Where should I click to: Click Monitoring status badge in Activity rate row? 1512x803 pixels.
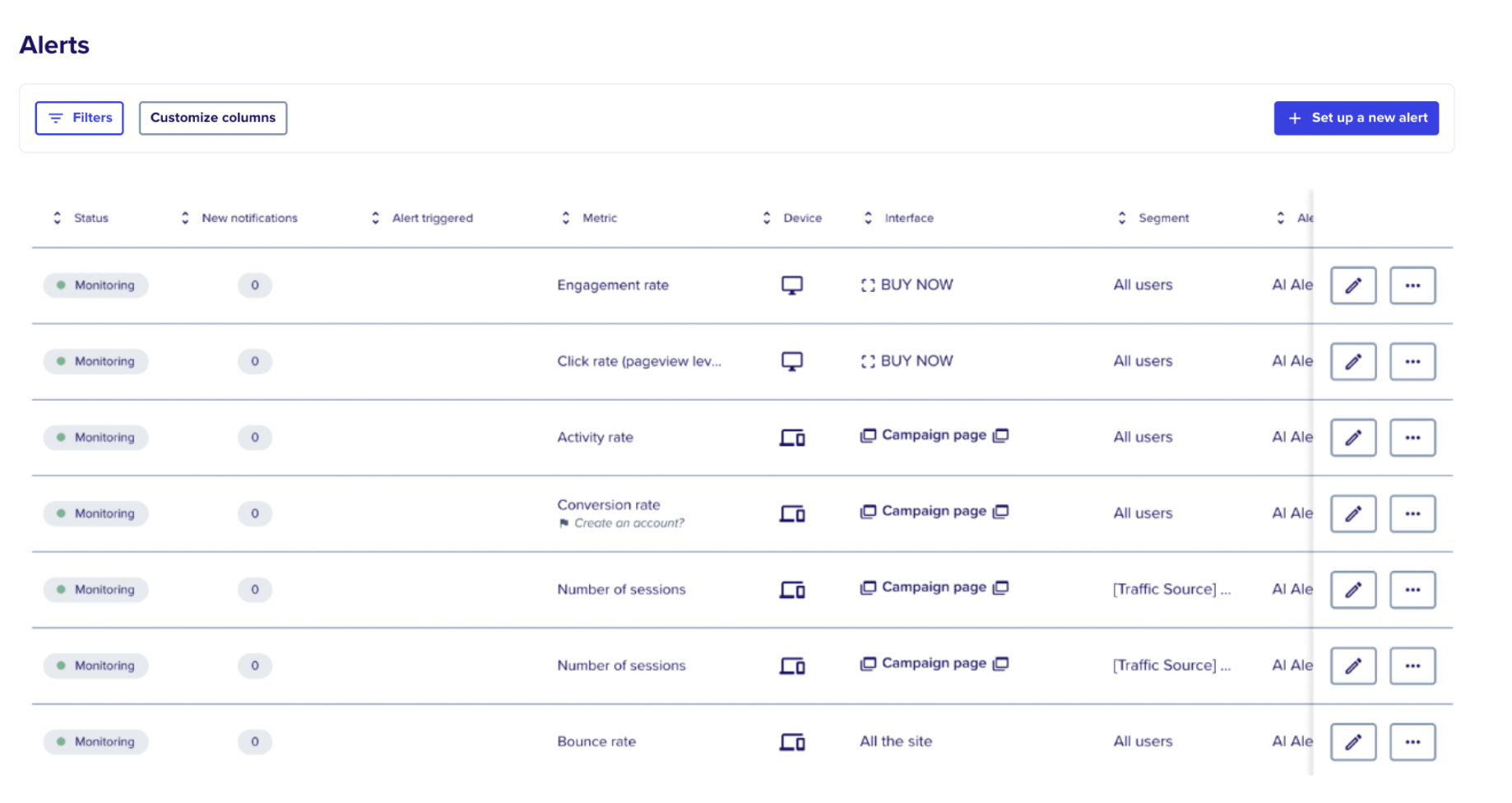coord(95,438)
